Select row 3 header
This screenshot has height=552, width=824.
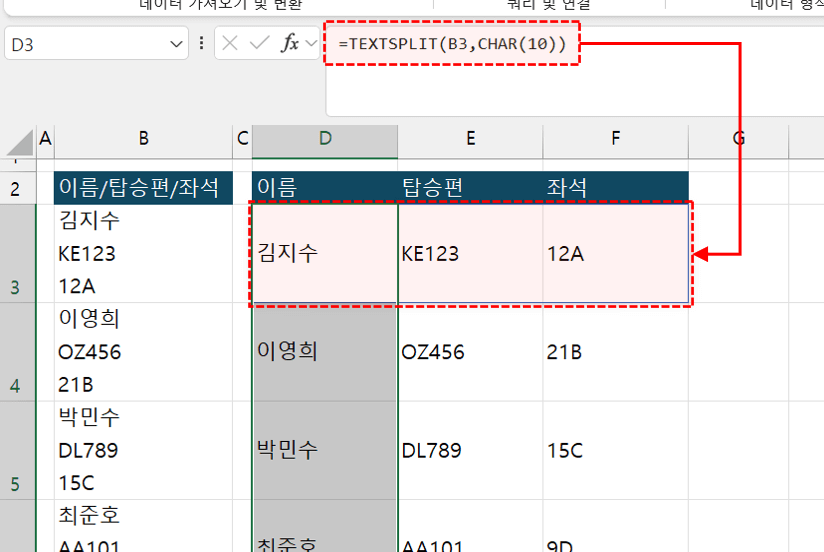(x=18, y=253)
